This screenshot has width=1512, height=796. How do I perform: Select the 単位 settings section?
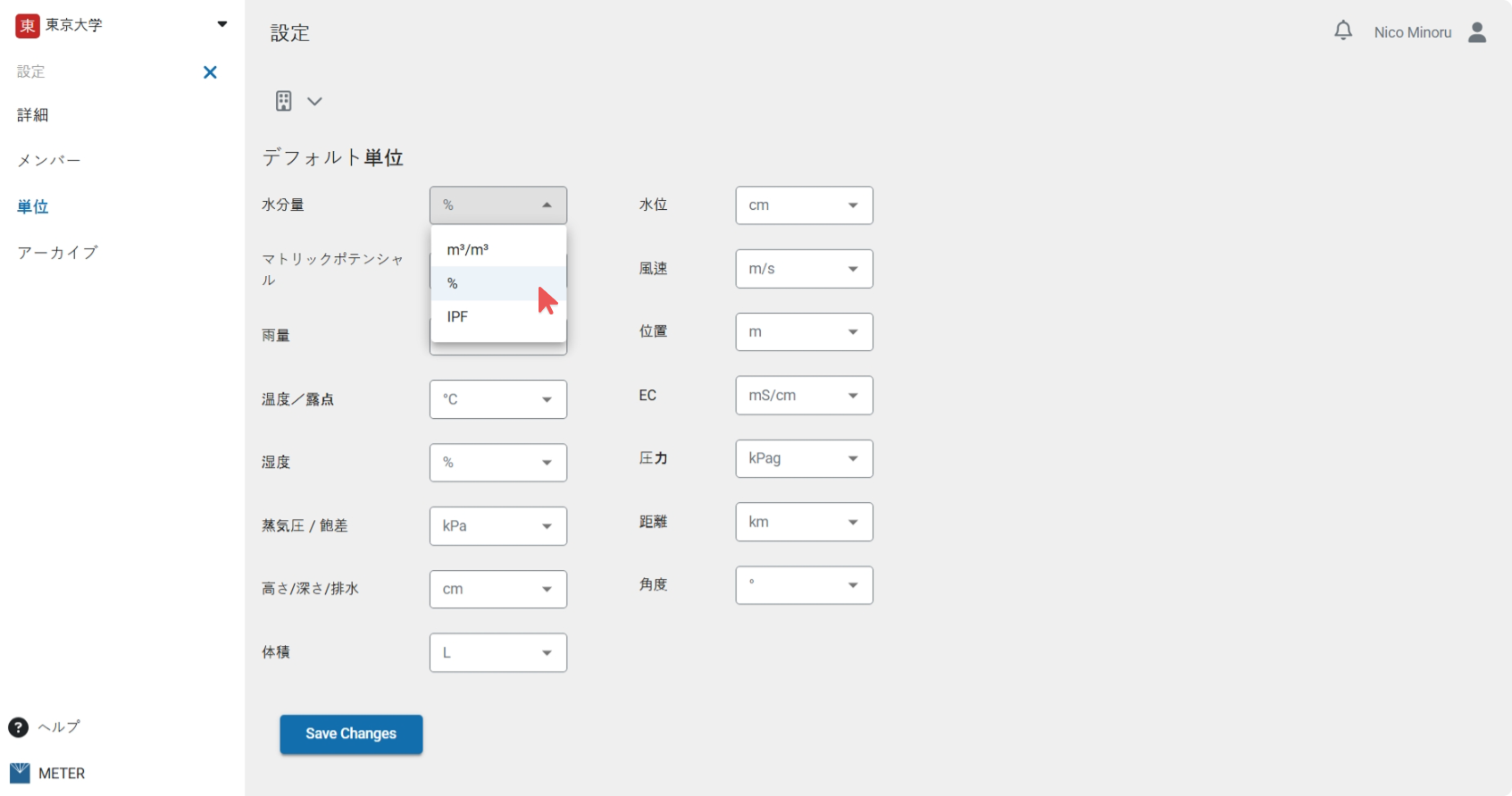coord(33,206)
